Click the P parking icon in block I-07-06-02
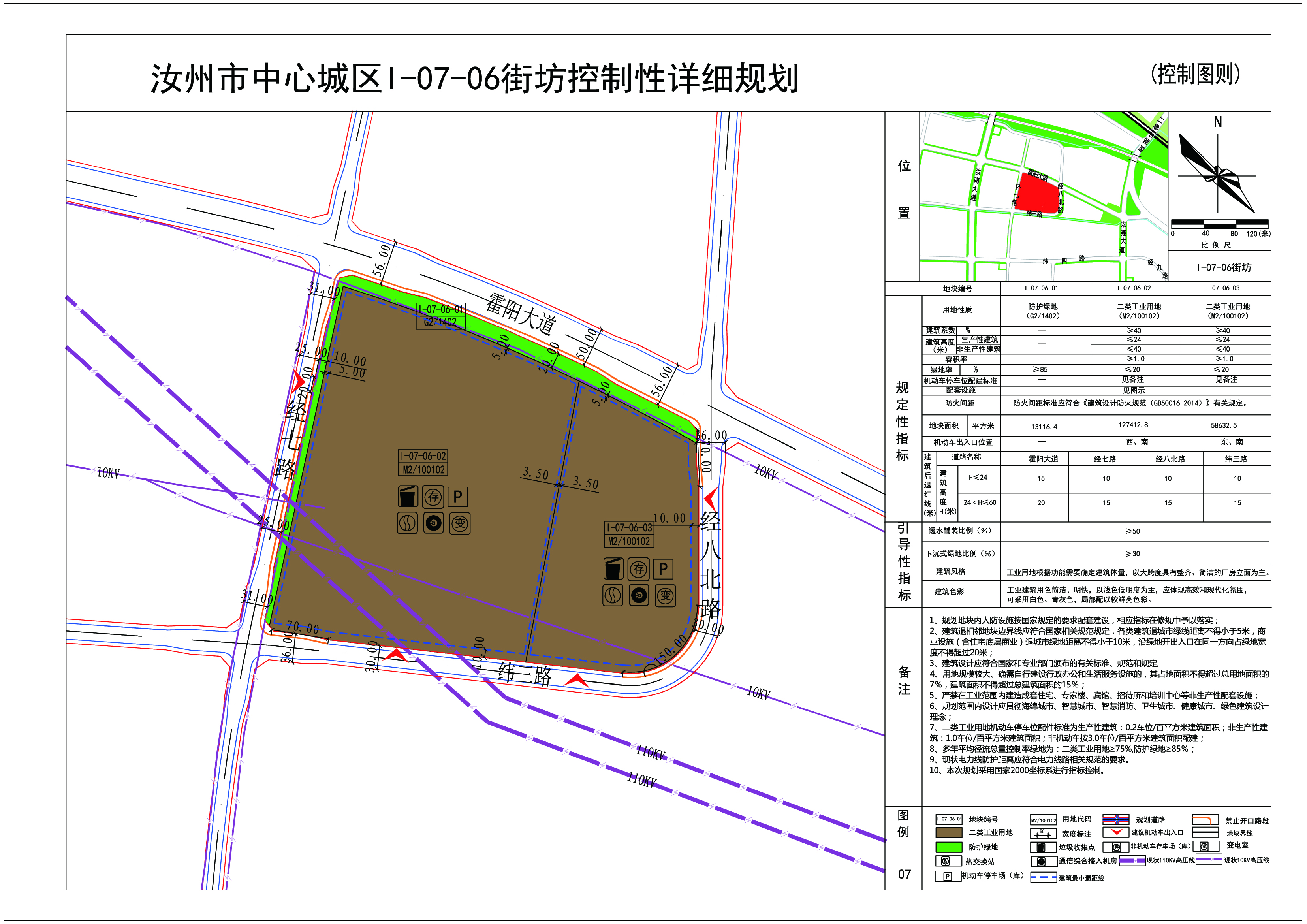This screenshot has height=924, width=1307. point(458,497)
